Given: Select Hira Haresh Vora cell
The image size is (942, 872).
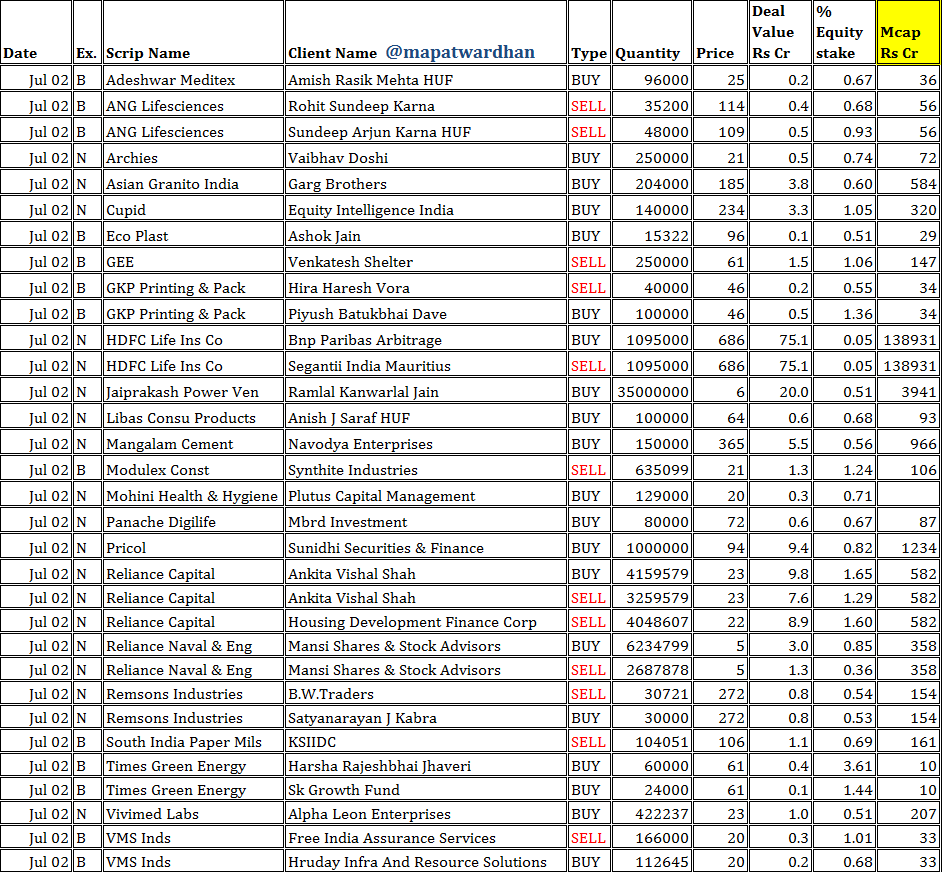Looking at the screenshot, I should pyautogui.click(x=426, y=288).
